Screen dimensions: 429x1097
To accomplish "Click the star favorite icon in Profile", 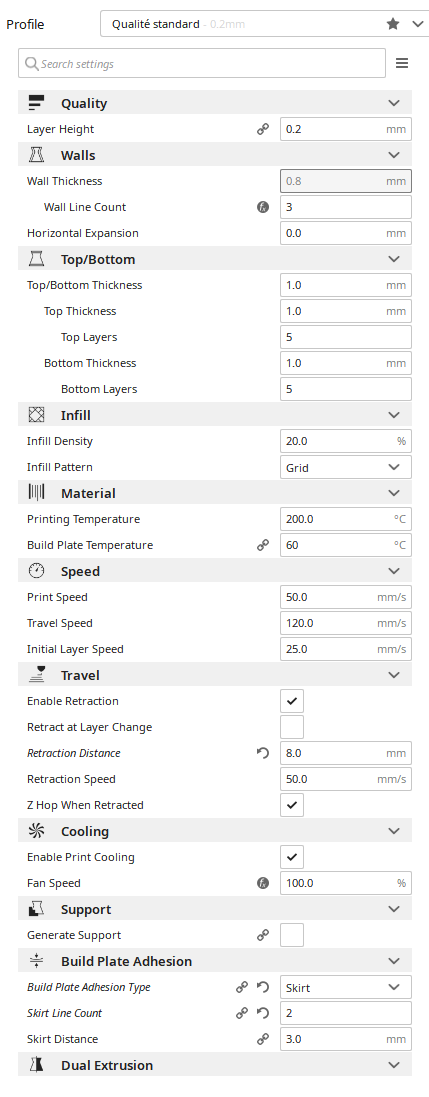I will [393, 24].
